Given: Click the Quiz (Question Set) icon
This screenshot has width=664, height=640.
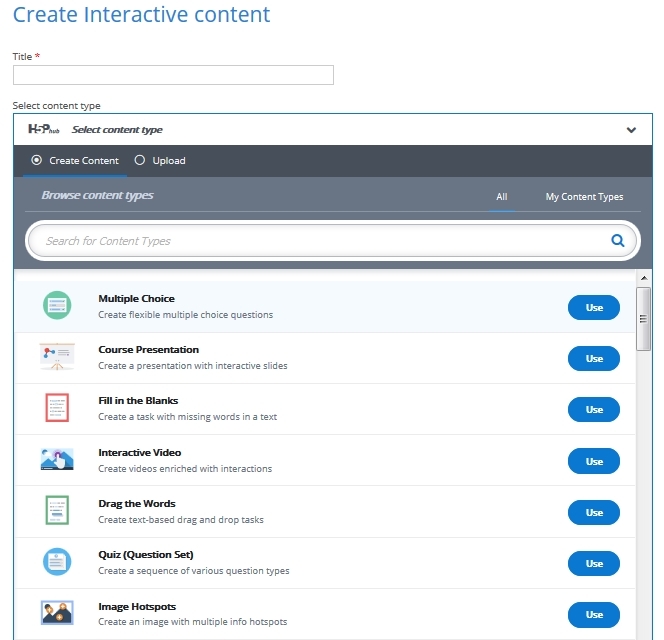Looking at the screenshot, I should [x=57, y=562].
